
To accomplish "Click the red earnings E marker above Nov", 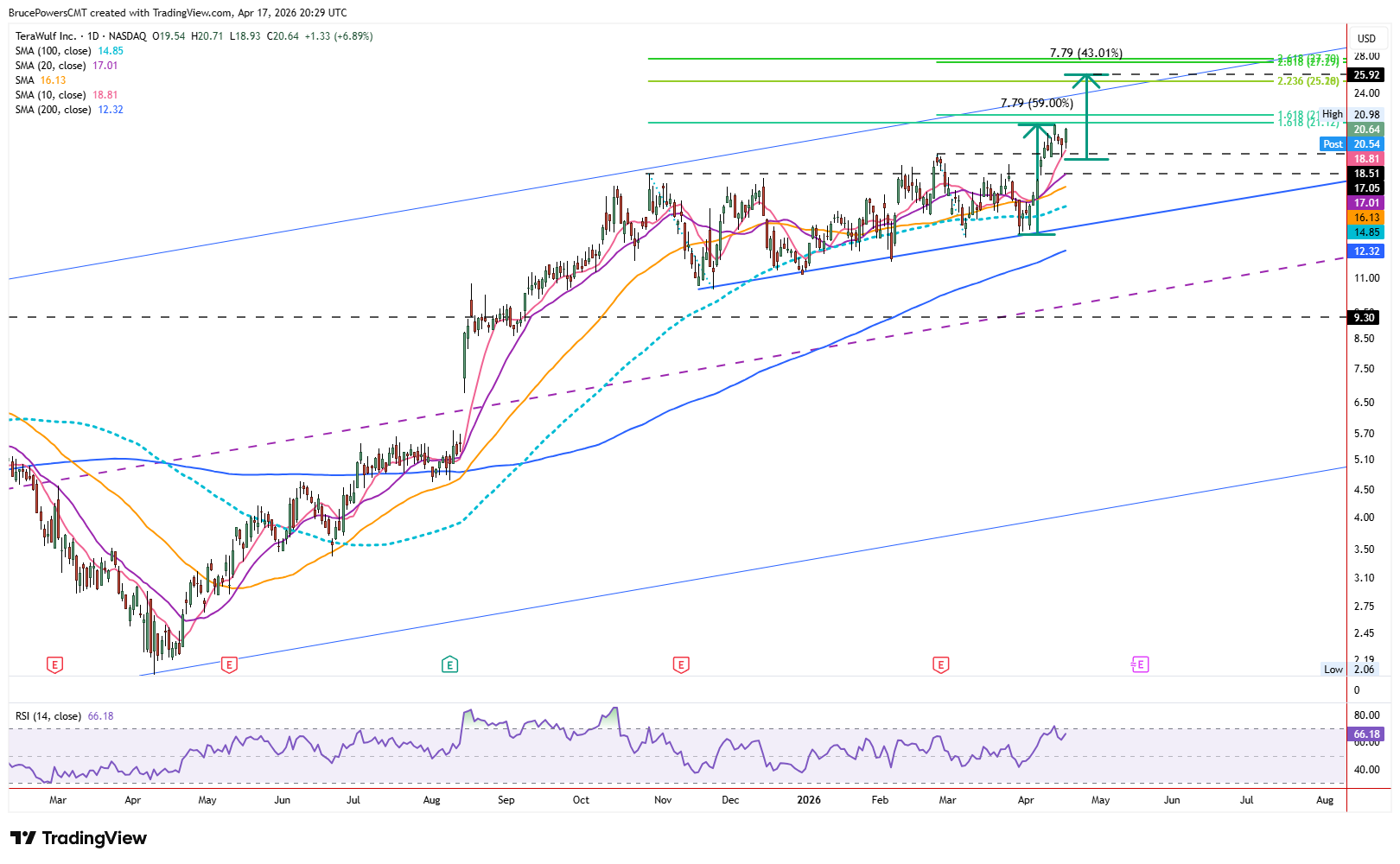I will click(x=681, y=664).
